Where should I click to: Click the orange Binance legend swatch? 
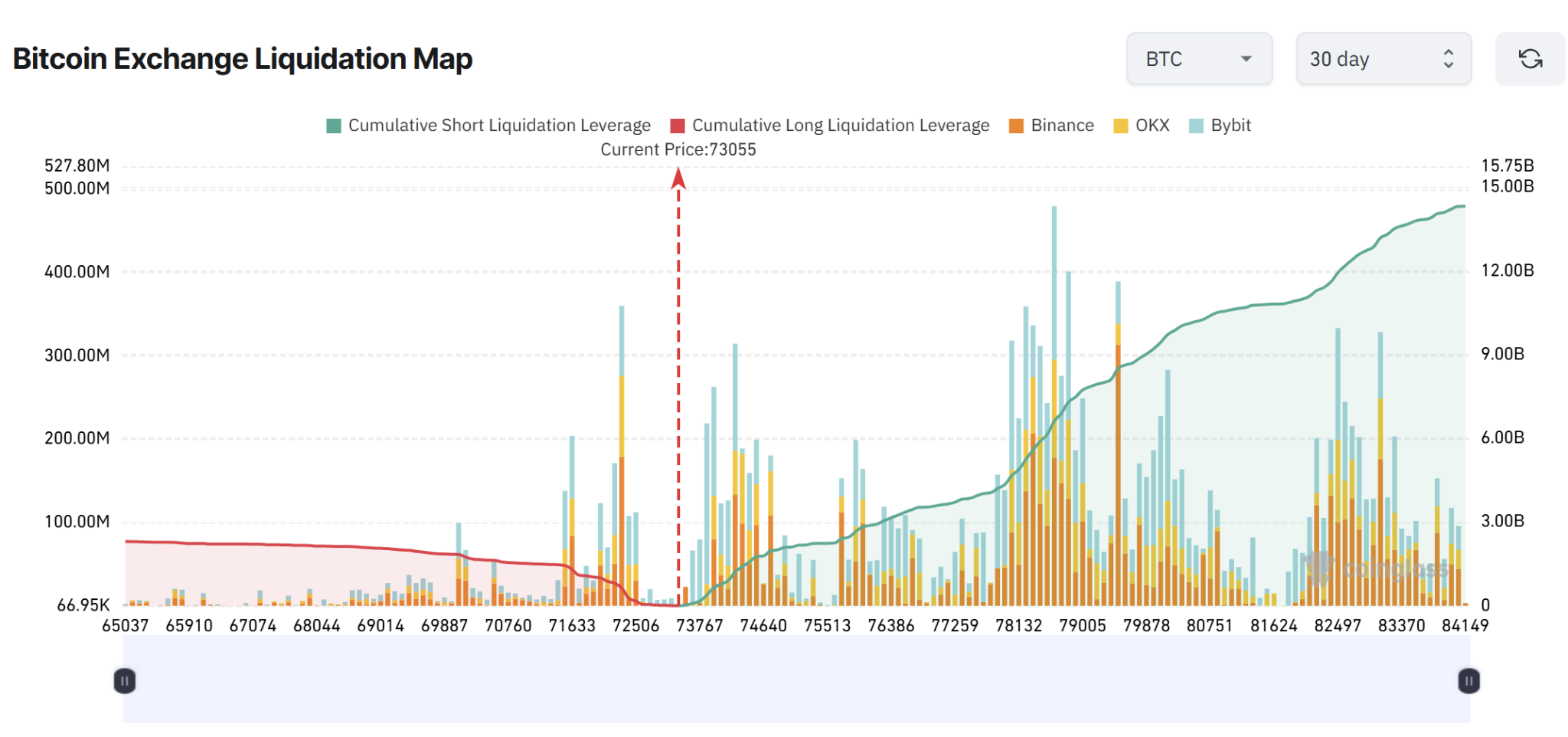[x=1017, y=126]
